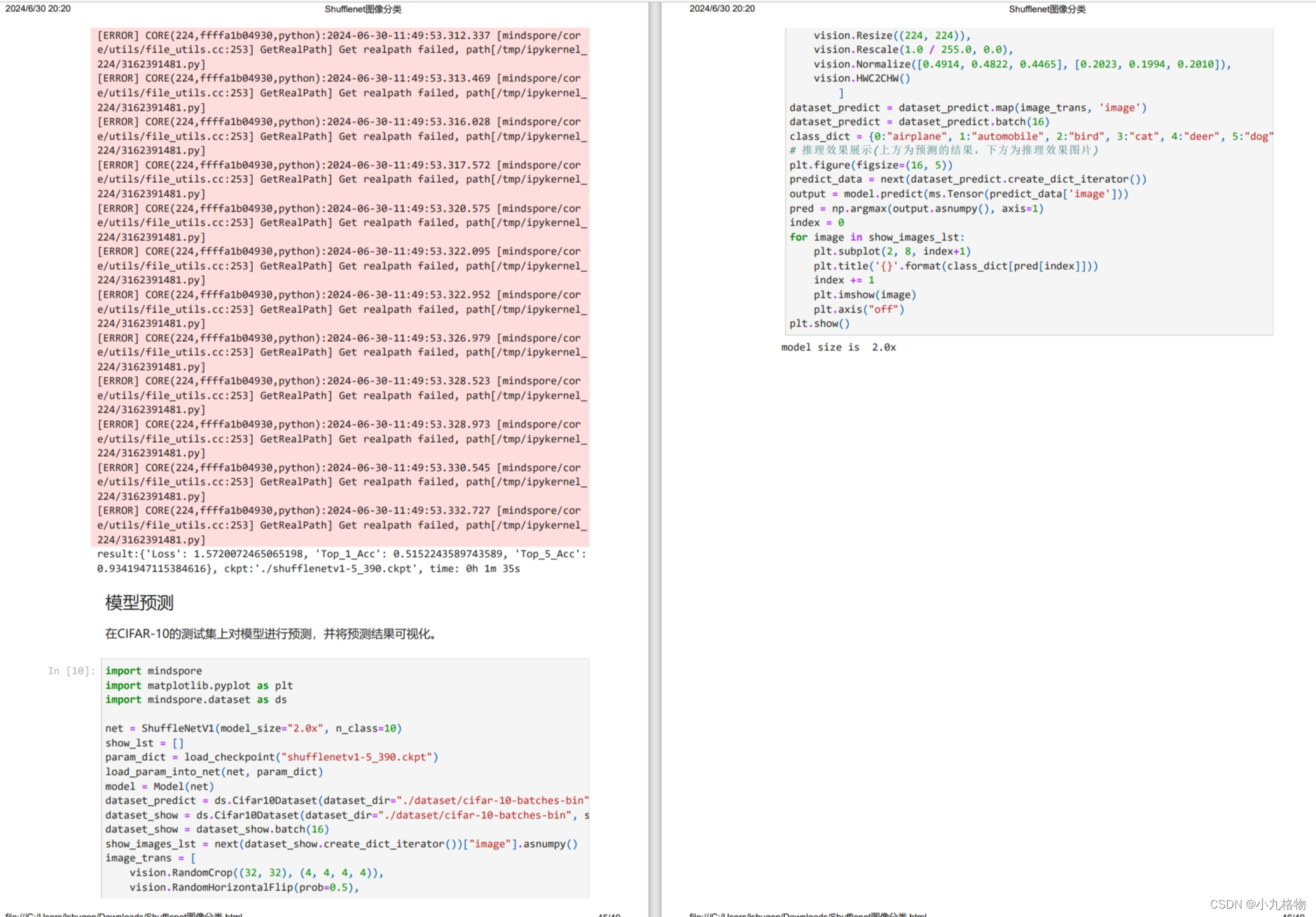Click the vision.Normalize line

1022,64
